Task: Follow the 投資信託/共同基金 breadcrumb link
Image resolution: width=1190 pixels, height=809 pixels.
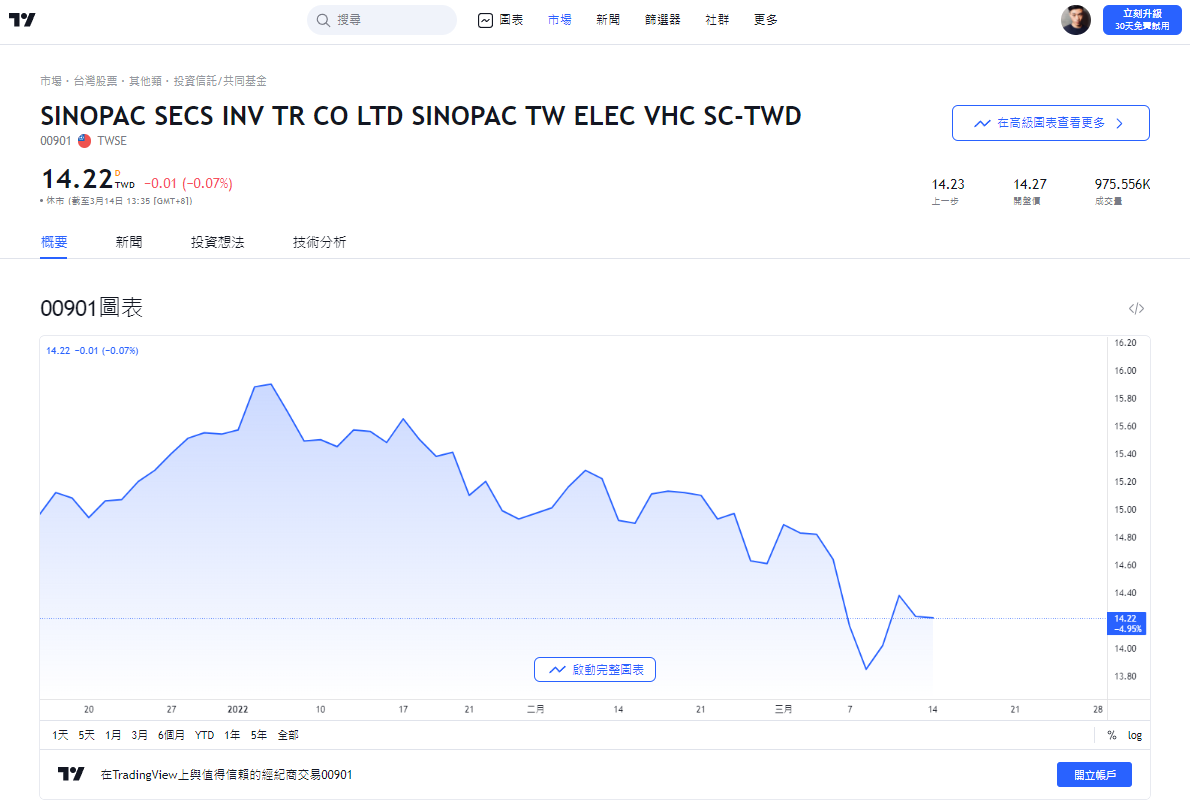Action: (x=220, y=80)
